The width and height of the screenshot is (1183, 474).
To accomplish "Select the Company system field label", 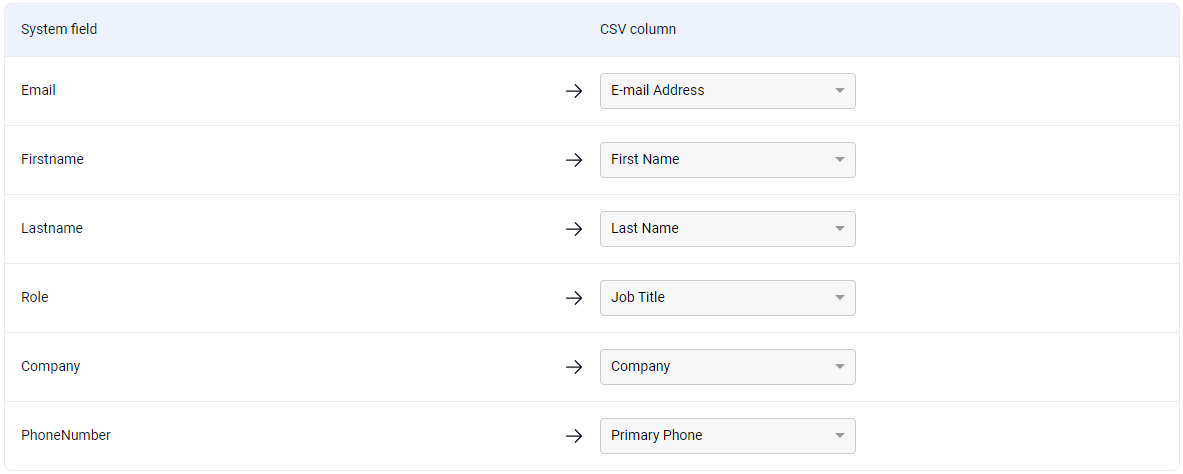I will click(50, 366).
